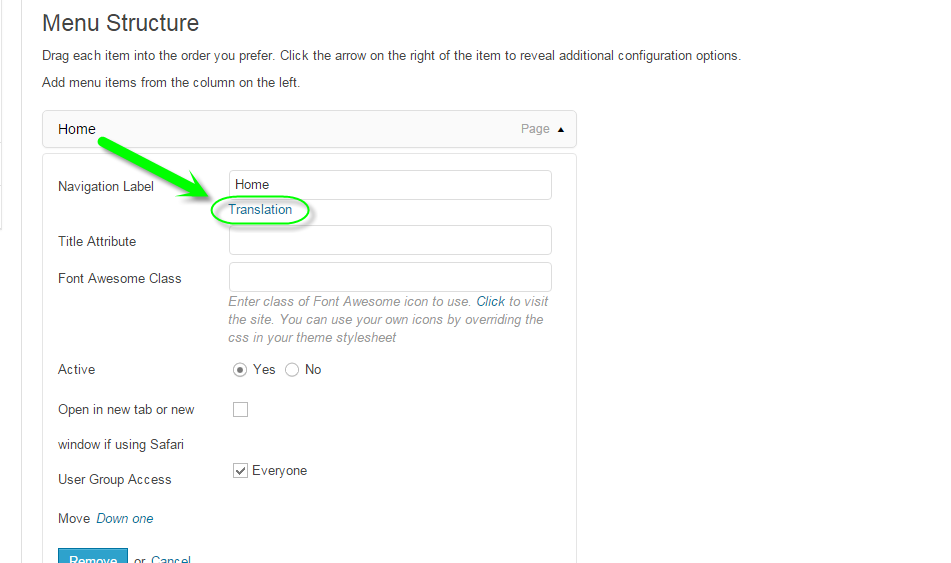Enable the Open in new tab checkbox
Image resolution: width=951 pixels, height=563 pixels.
[240, 409]
